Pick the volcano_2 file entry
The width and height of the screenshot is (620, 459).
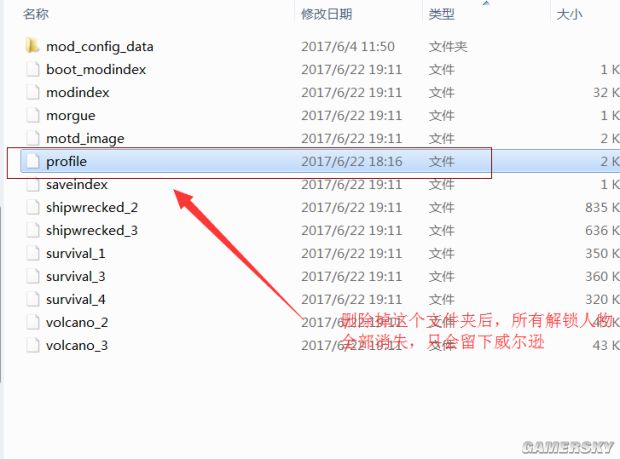click(x=77, y=322)
